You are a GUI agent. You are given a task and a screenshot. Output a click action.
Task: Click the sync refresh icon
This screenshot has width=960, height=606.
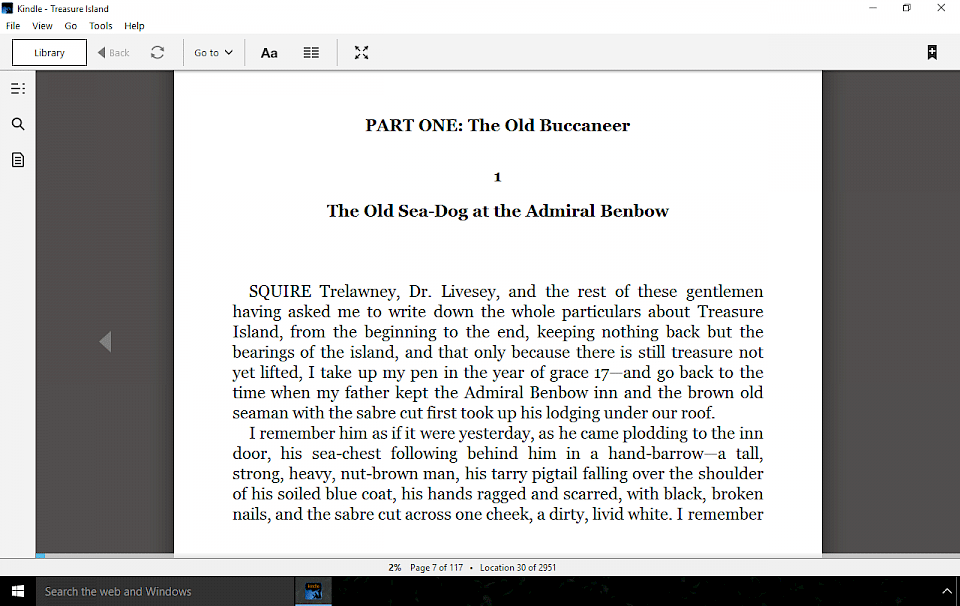pos(157,53)
